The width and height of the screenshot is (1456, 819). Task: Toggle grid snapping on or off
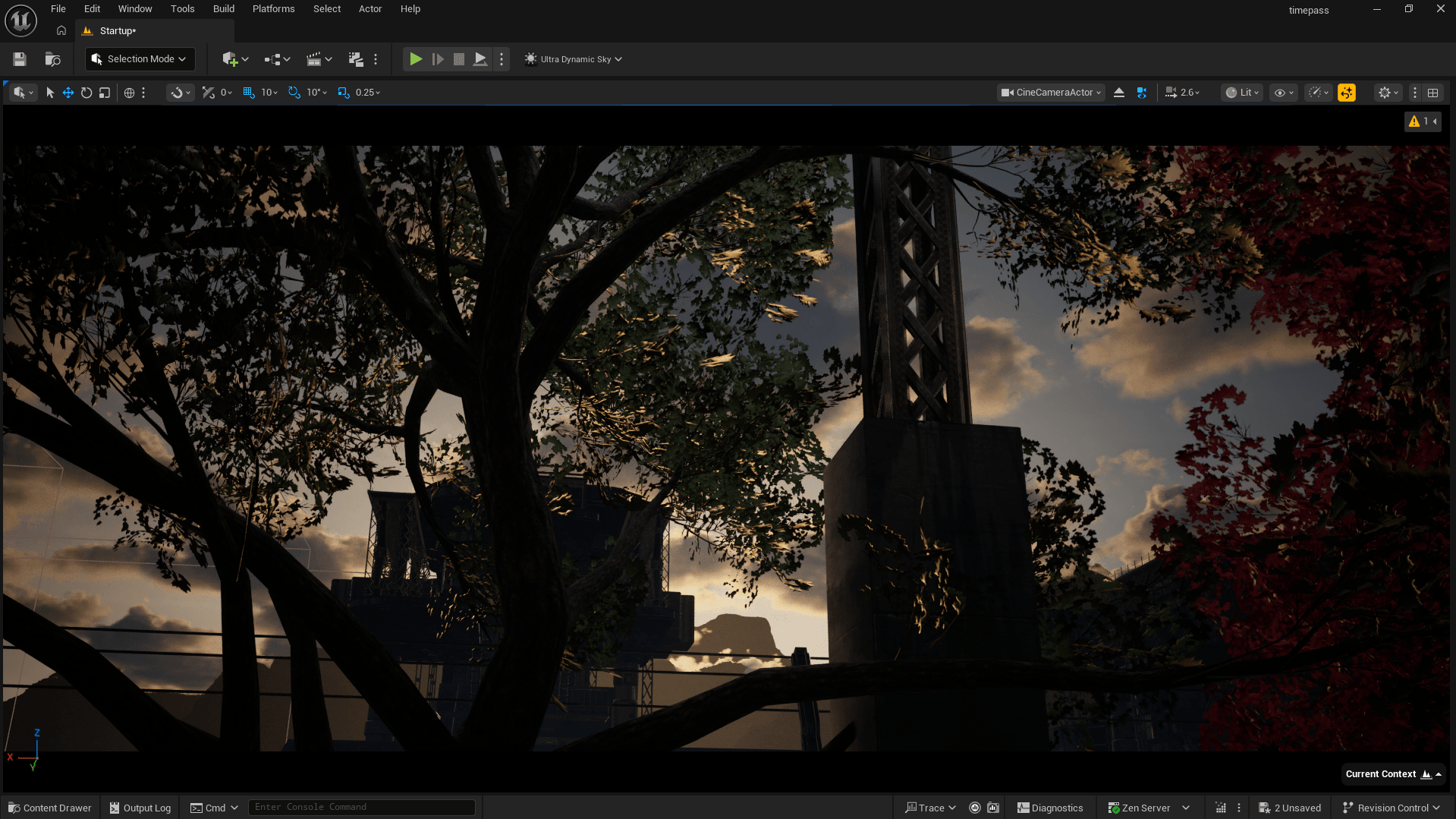[x=249, y=93]
